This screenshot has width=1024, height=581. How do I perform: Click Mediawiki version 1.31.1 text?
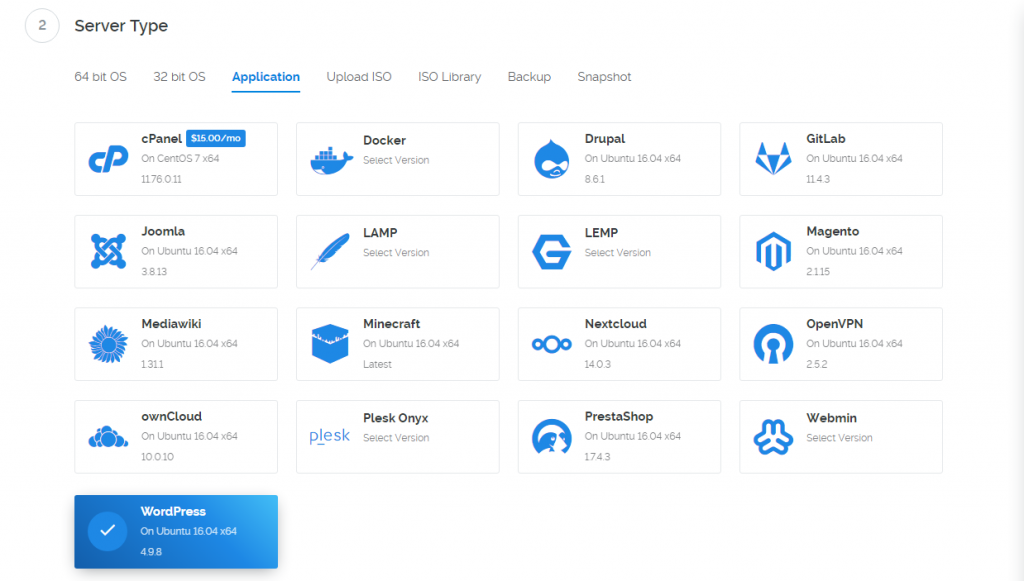pos(152,364)
